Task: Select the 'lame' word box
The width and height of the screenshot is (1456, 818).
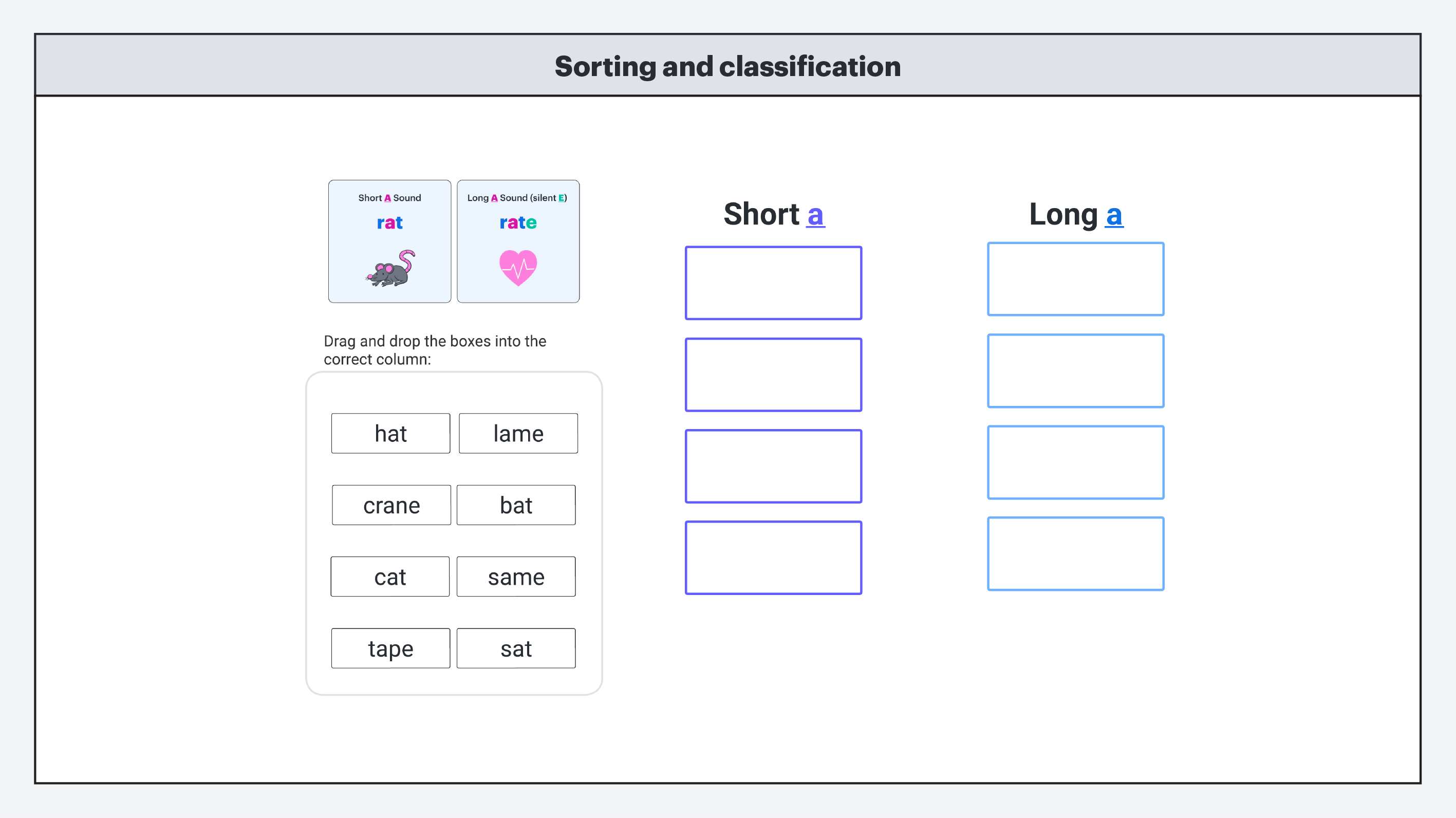Action: pyautogui.click(x=518, y=434)
